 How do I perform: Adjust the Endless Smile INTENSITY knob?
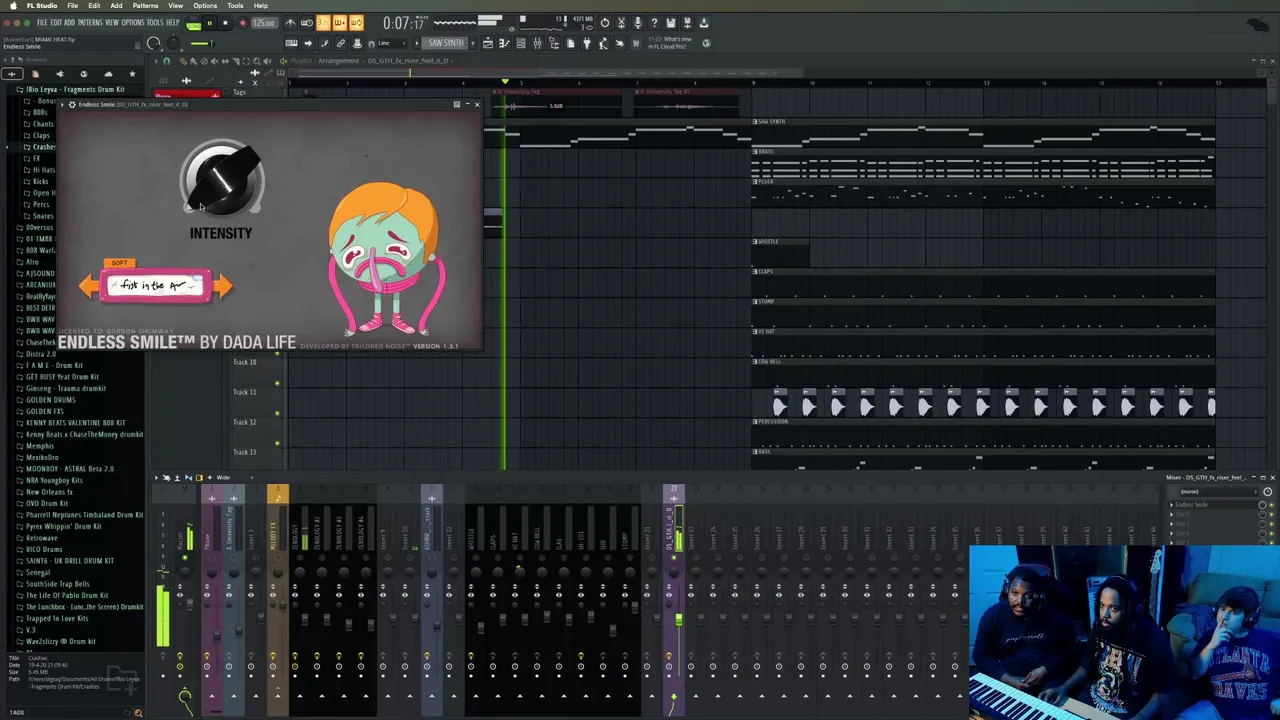[x=221, y=180]
